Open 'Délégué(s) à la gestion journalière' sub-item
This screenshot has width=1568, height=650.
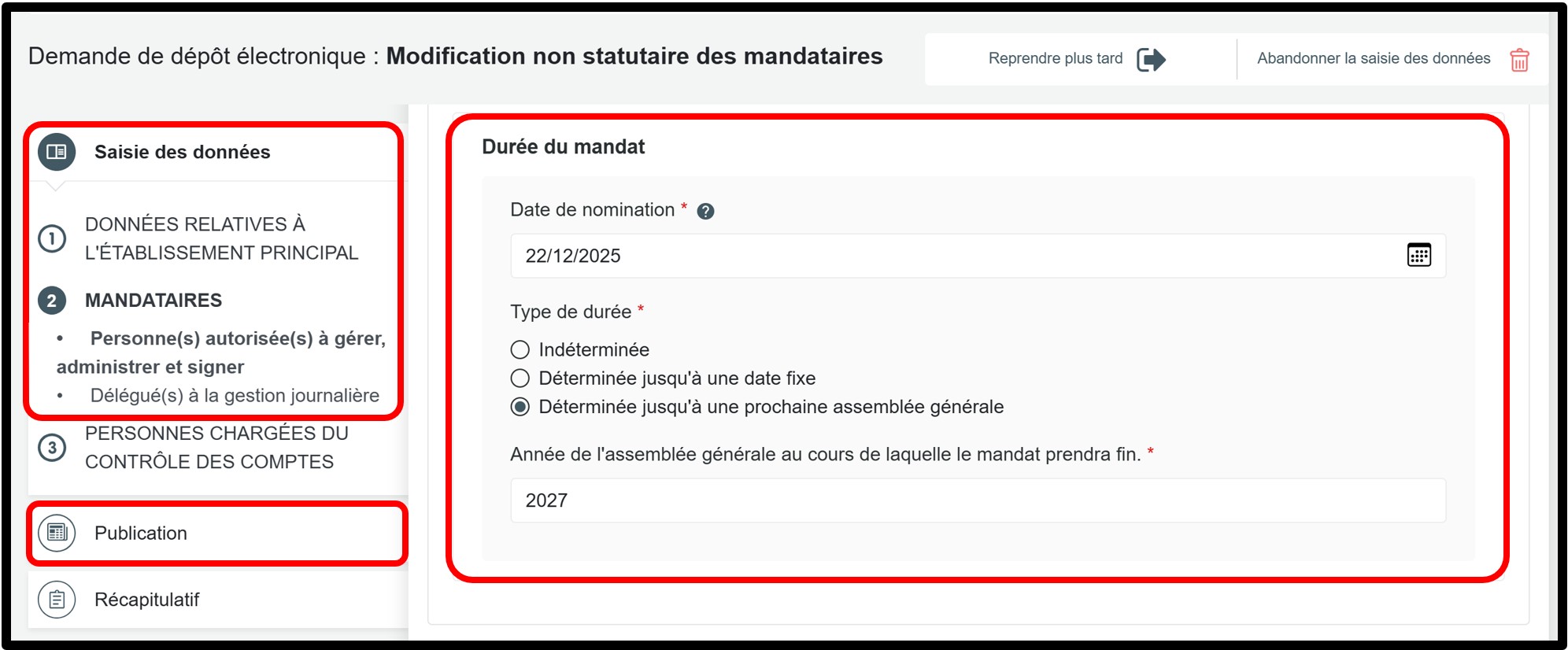pos(235,396)
